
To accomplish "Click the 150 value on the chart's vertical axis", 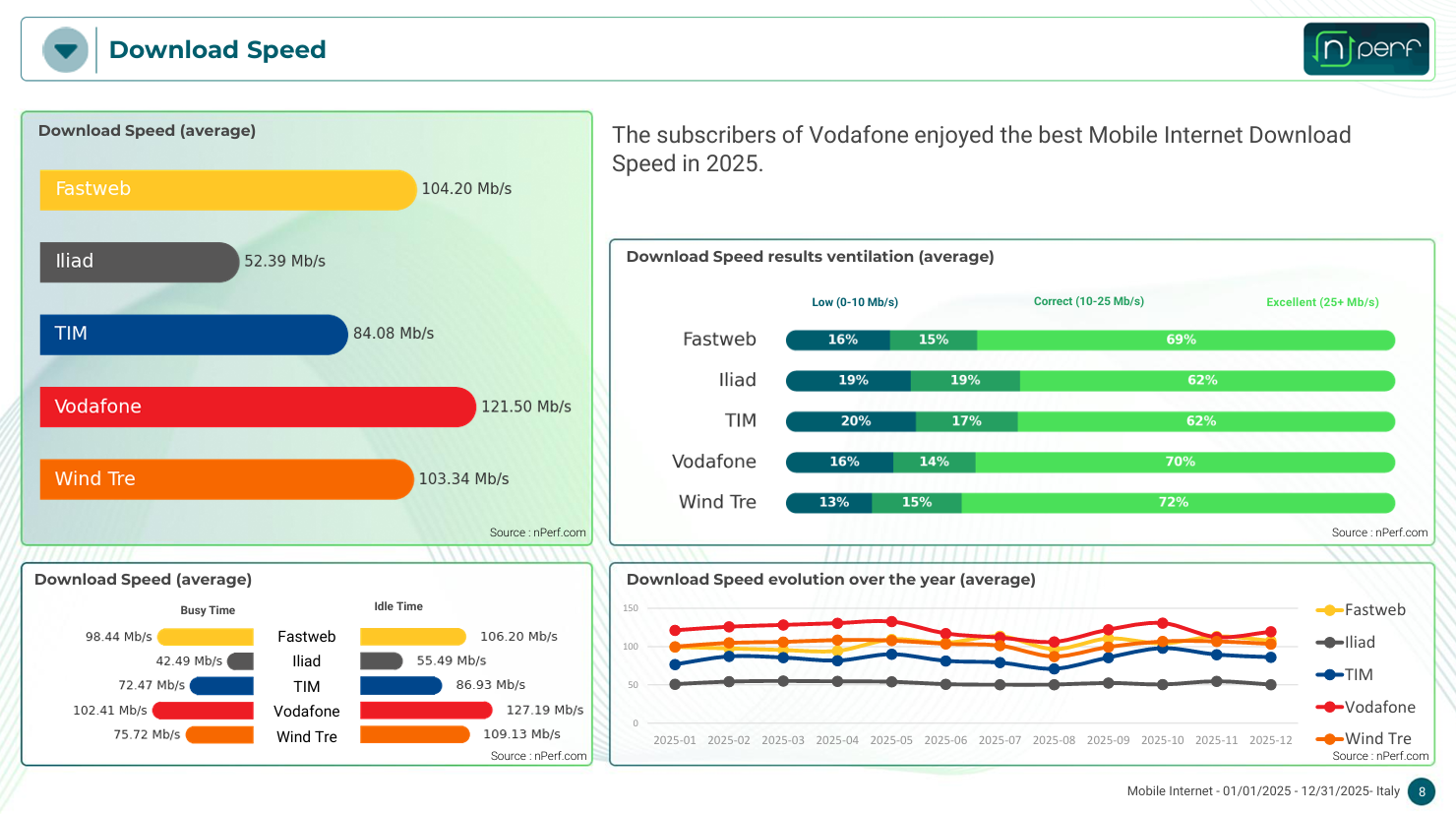I will 631,608.
